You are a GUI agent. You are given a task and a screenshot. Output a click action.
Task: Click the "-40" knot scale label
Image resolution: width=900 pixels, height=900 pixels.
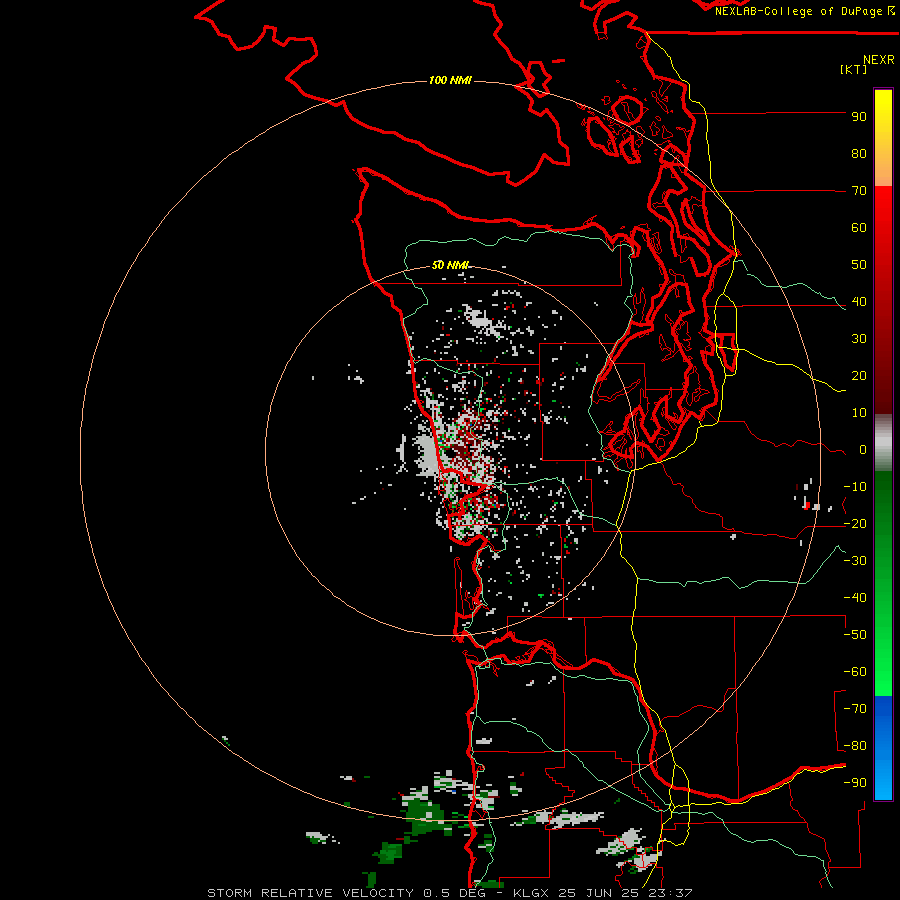point(855,598)
